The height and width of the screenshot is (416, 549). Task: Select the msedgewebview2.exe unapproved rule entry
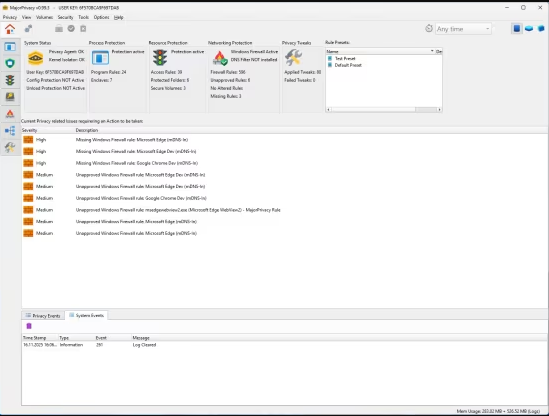point(284,210)
